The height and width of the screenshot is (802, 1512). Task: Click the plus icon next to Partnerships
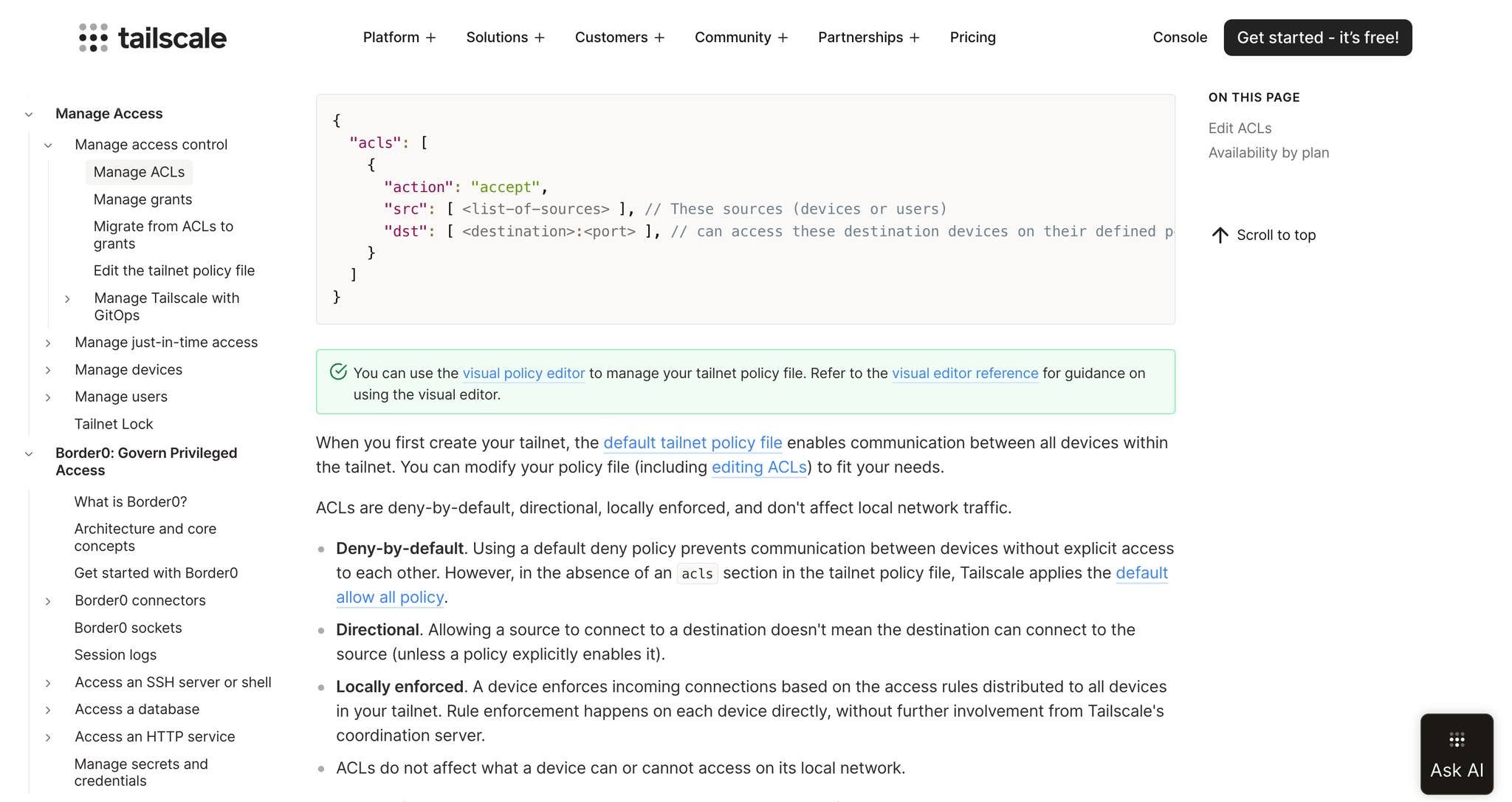915,38
